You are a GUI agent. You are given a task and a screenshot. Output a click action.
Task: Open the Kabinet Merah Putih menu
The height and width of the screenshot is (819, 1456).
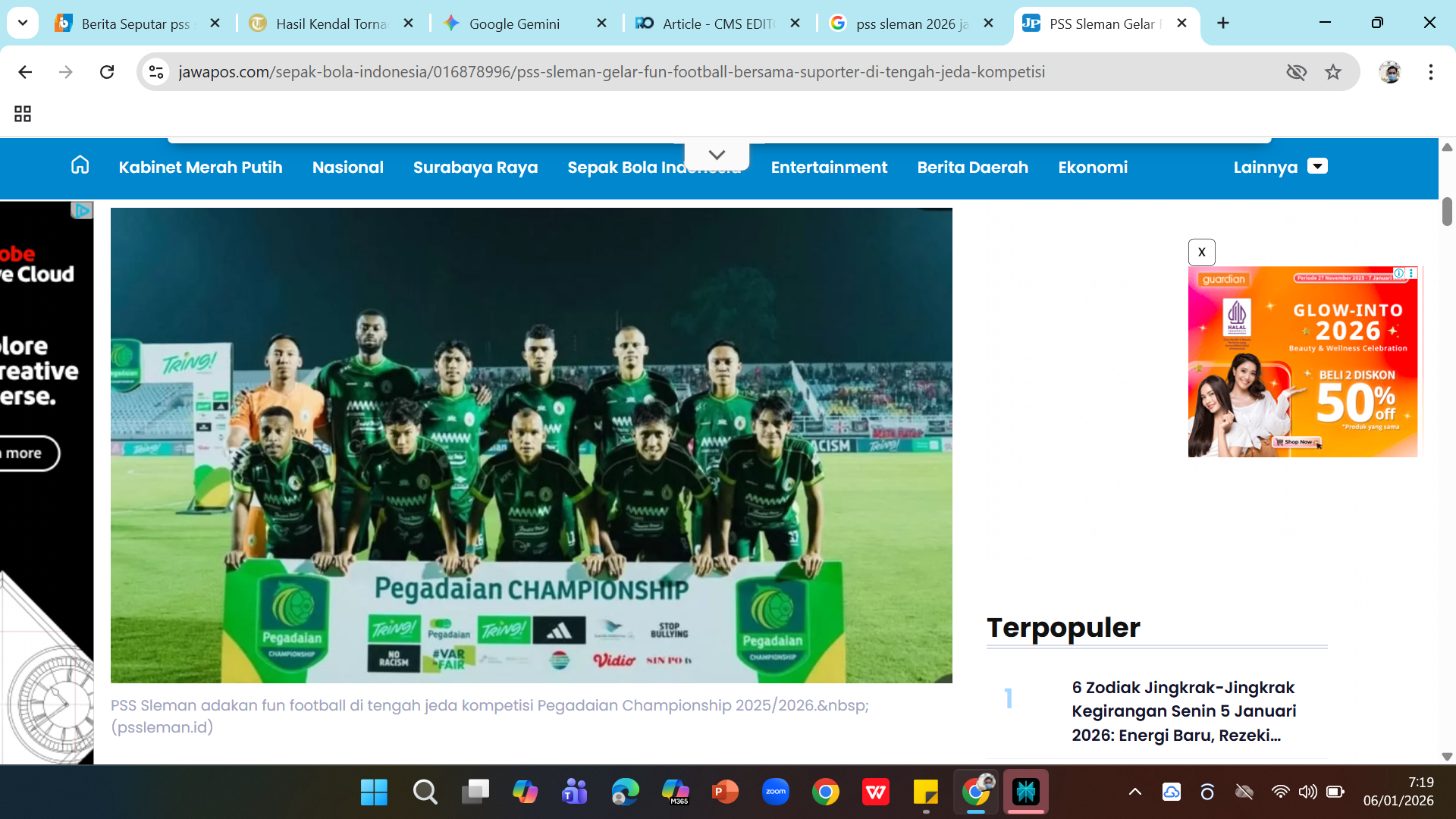tap(200, 168)
